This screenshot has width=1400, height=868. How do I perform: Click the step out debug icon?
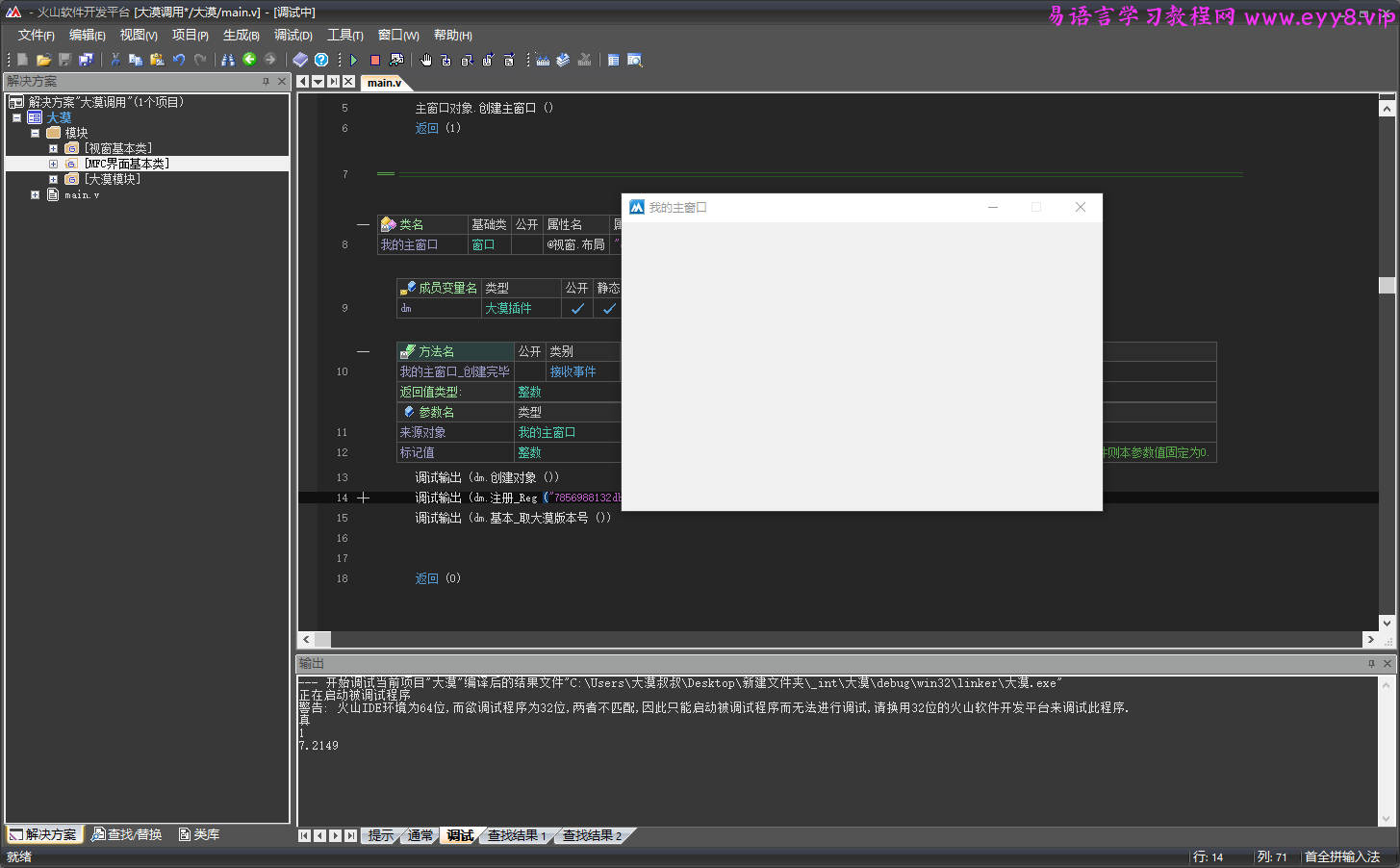(488, 60)
